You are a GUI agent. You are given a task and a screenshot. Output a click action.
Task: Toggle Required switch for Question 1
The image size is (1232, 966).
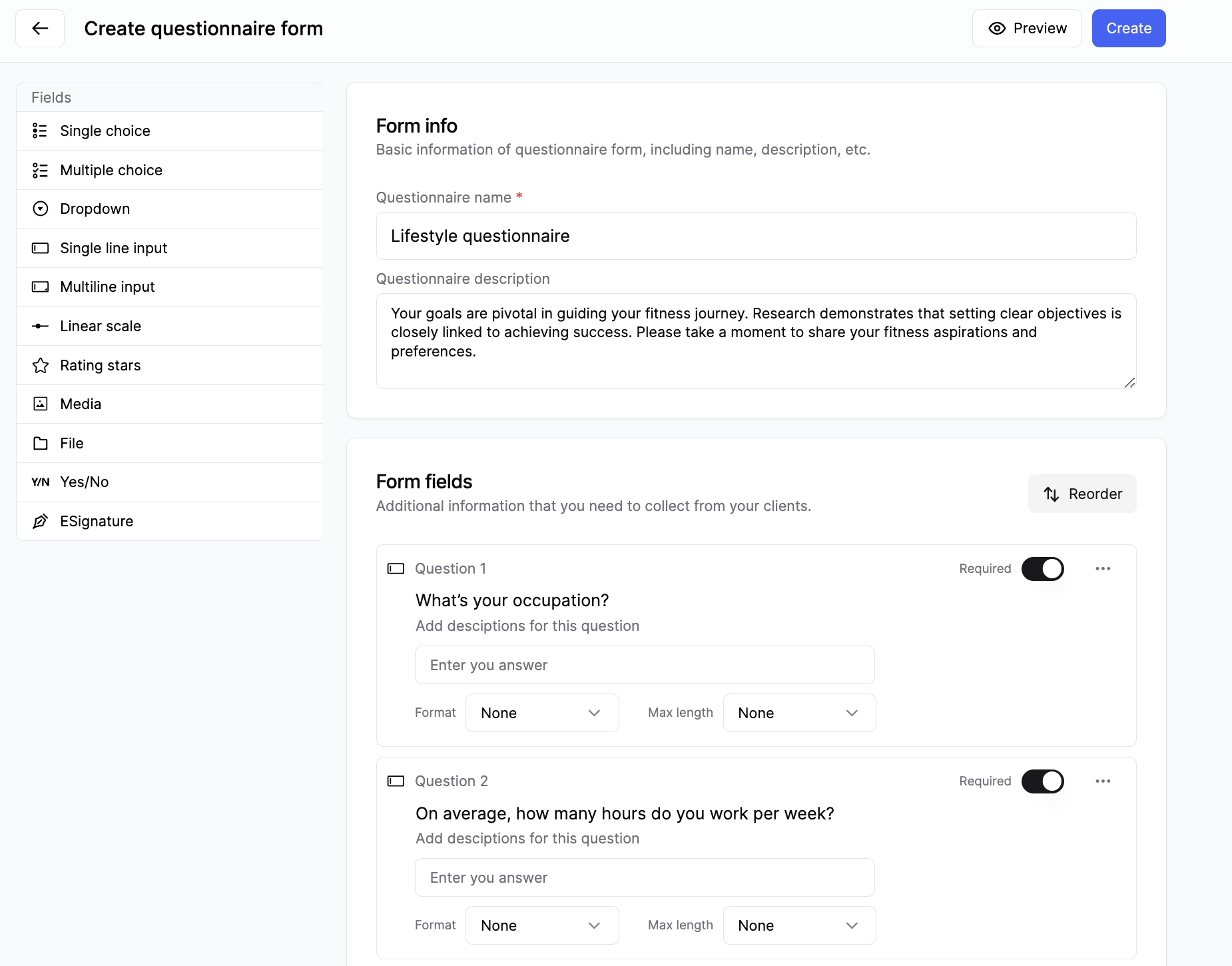pyautogui.click(x=1042, y=569)
